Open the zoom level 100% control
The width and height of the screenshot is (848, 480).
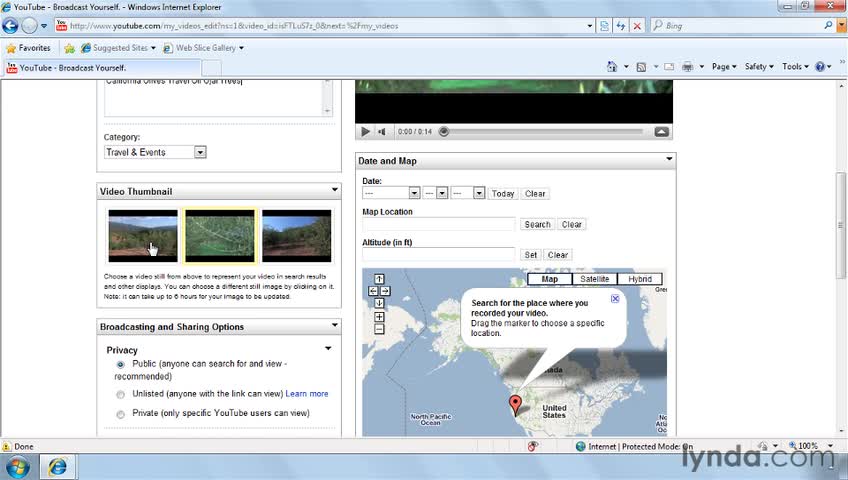coord(809,446)
